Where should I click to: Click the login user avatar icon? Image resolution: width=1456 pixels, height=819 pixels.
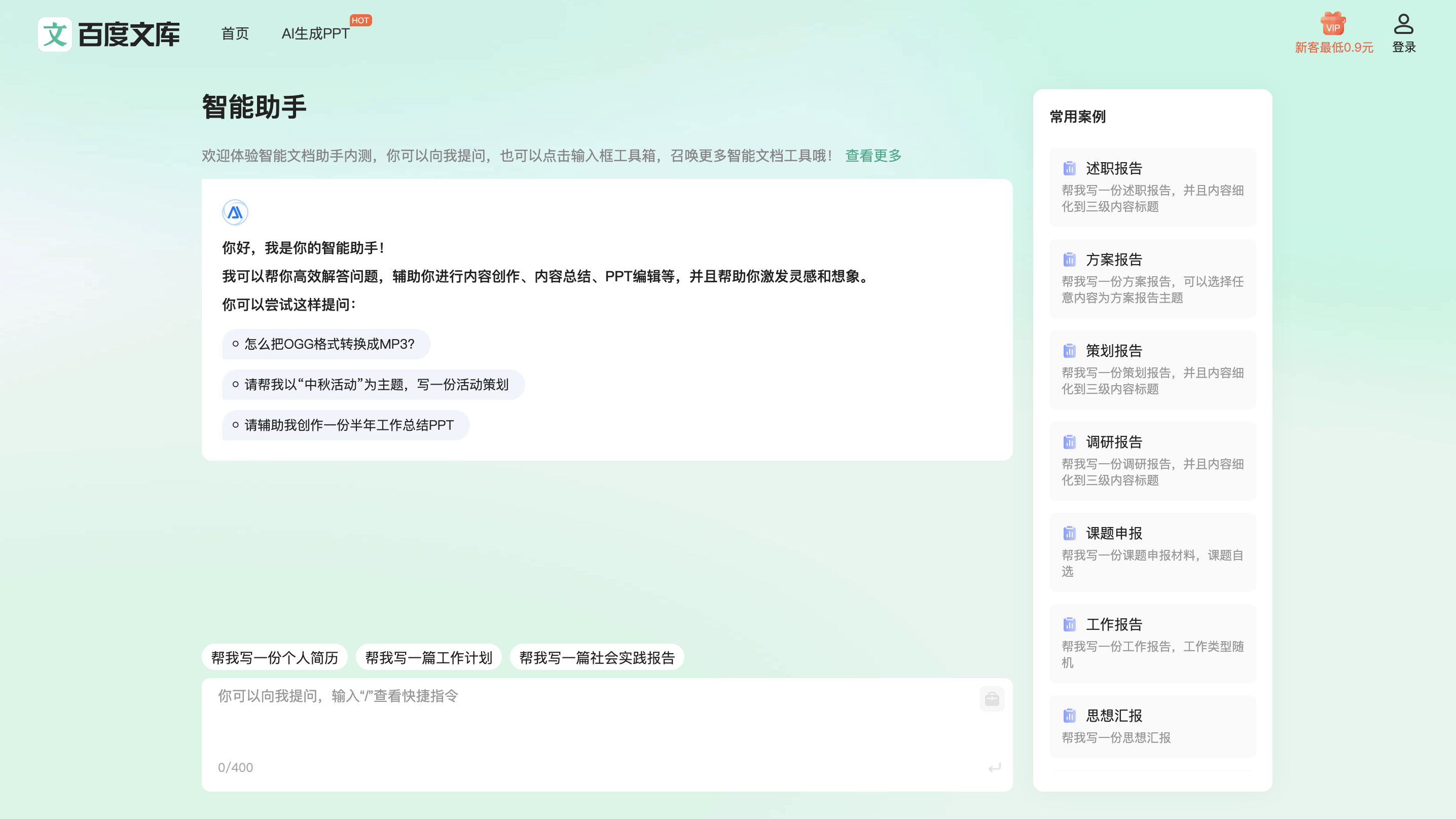click(x=1403, y=24)
